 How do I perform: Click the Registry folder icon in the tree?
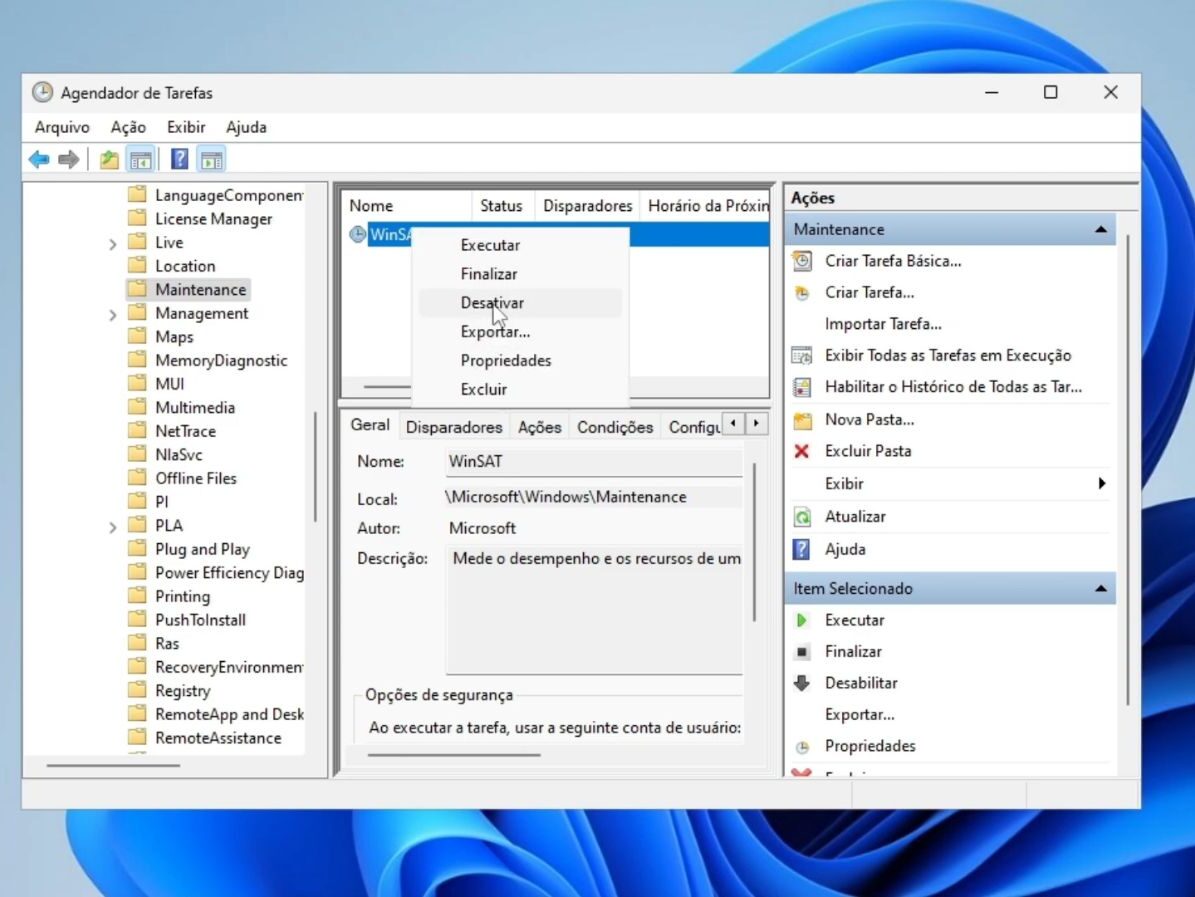pyautogui.click(x=137, y=690)
